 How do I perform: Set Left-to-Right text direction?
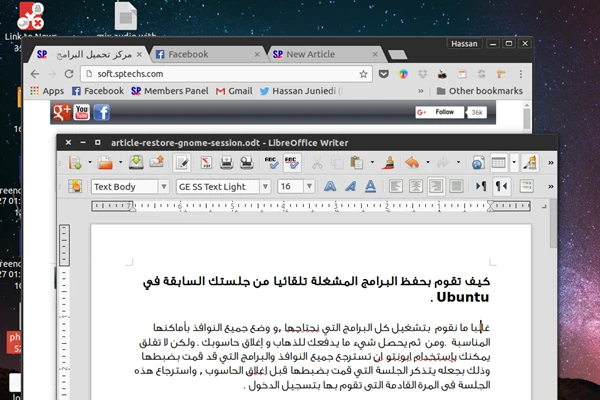481,186
